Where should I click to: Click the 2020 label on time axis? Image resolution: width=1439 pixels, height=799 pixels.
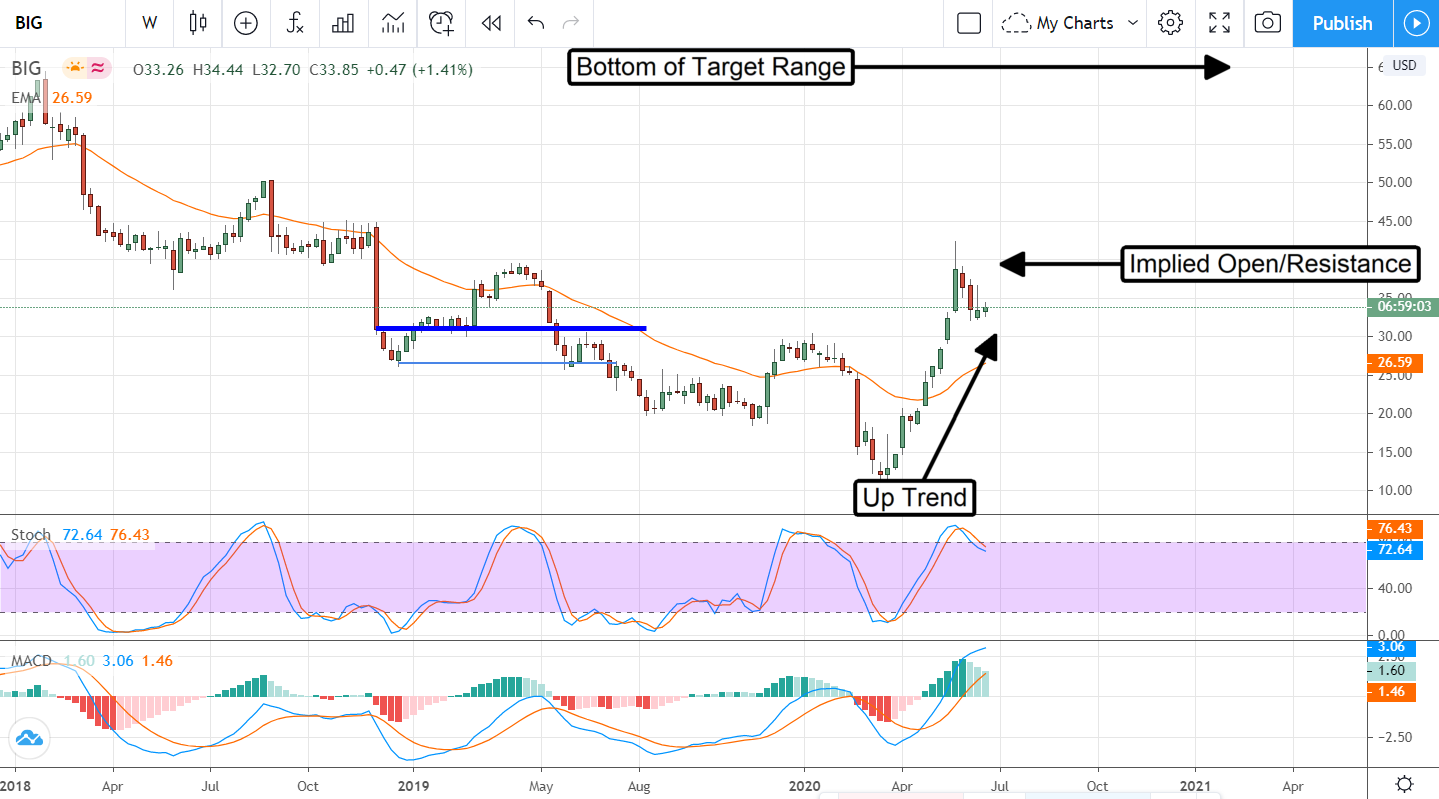click(806, 786)
